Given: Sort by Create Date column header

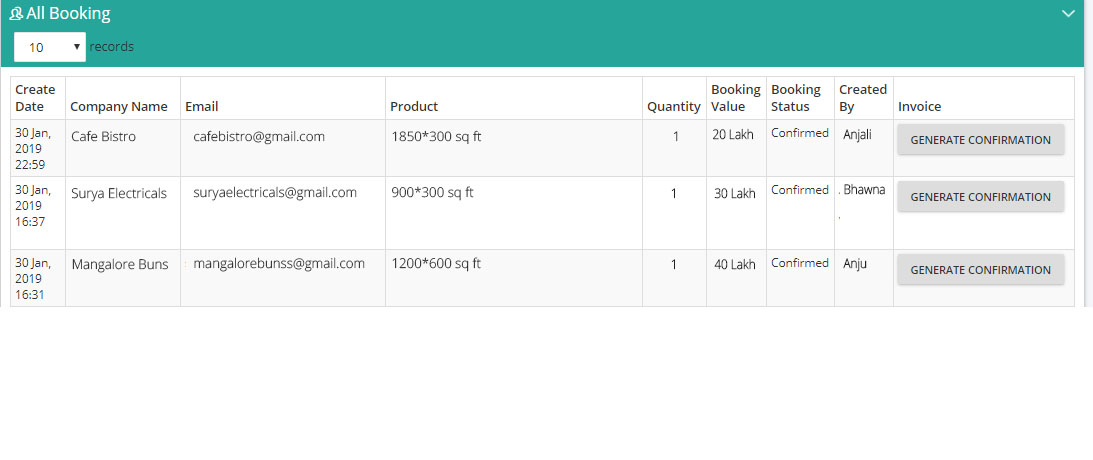Looking at the screenshot, I should [35, 98].
